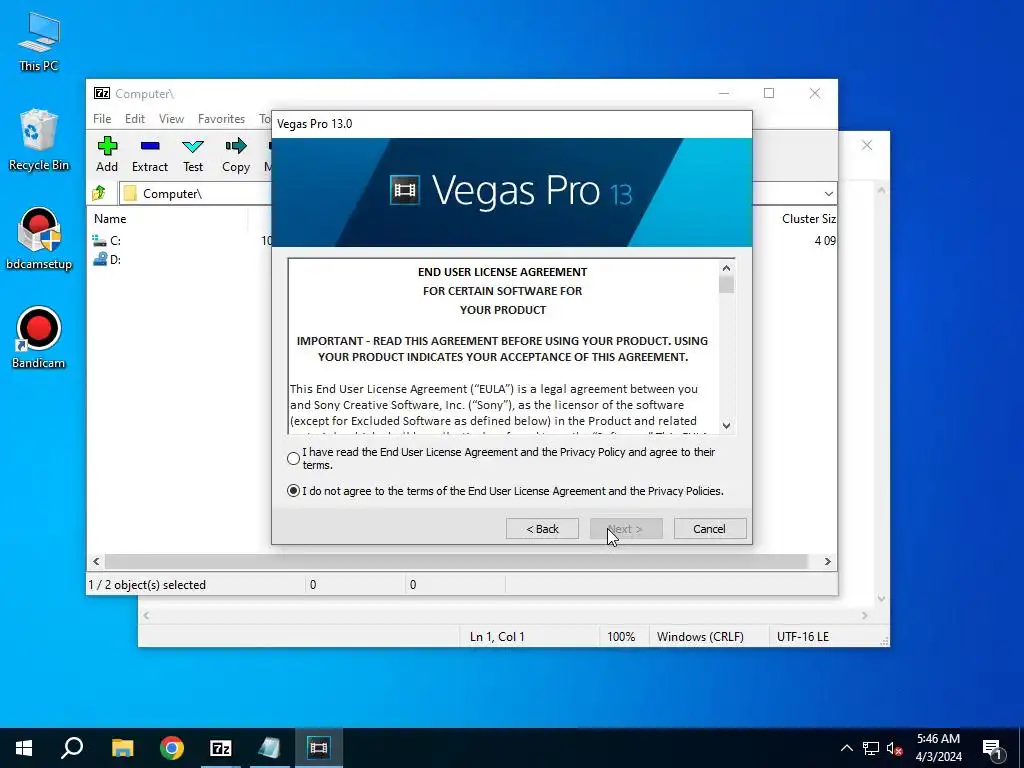Go up one folder in 7-Zip
This screenshot has width=1024, height=768.
(99, 193)
